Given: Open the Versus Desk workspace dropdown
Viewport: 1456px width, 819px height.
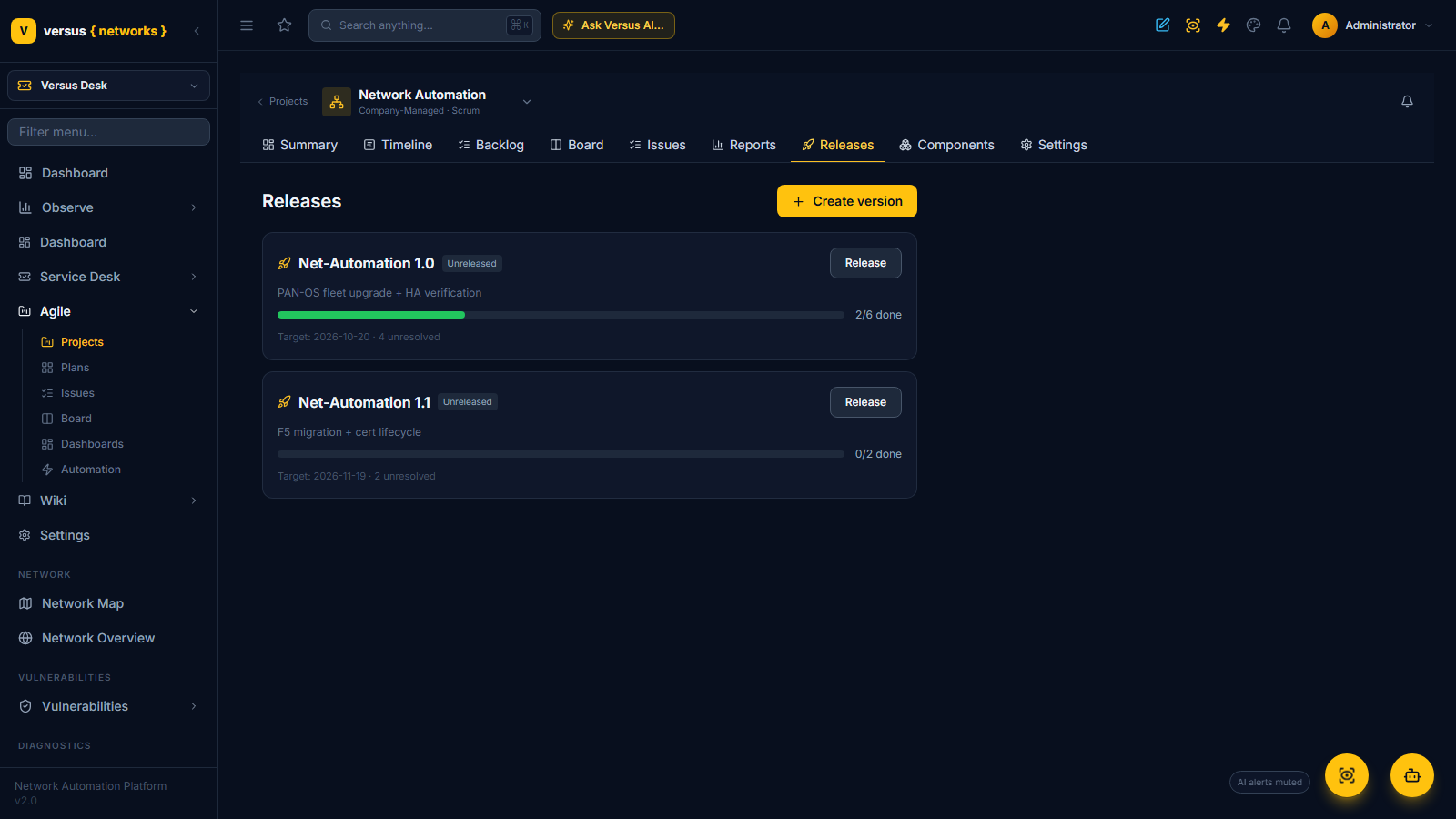Looking at the screenshot, I should tap(108, 86).
